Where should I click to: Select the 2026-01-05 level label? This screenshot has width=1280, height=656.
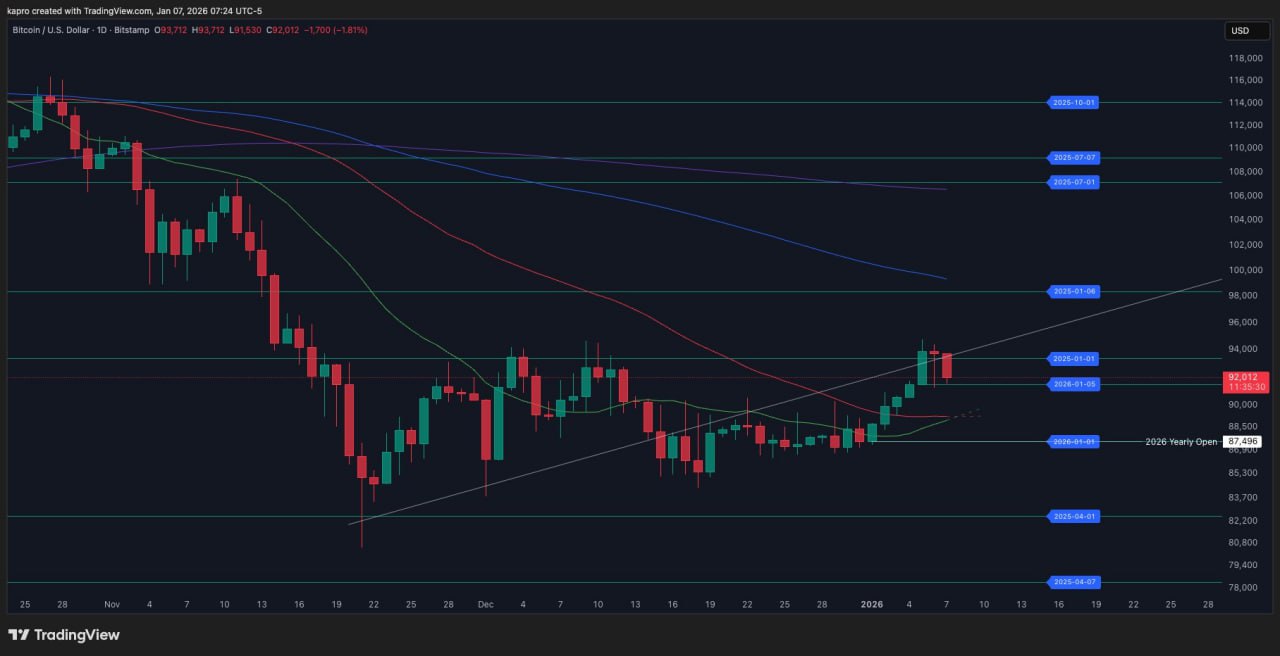click(x=1073, y=384)
